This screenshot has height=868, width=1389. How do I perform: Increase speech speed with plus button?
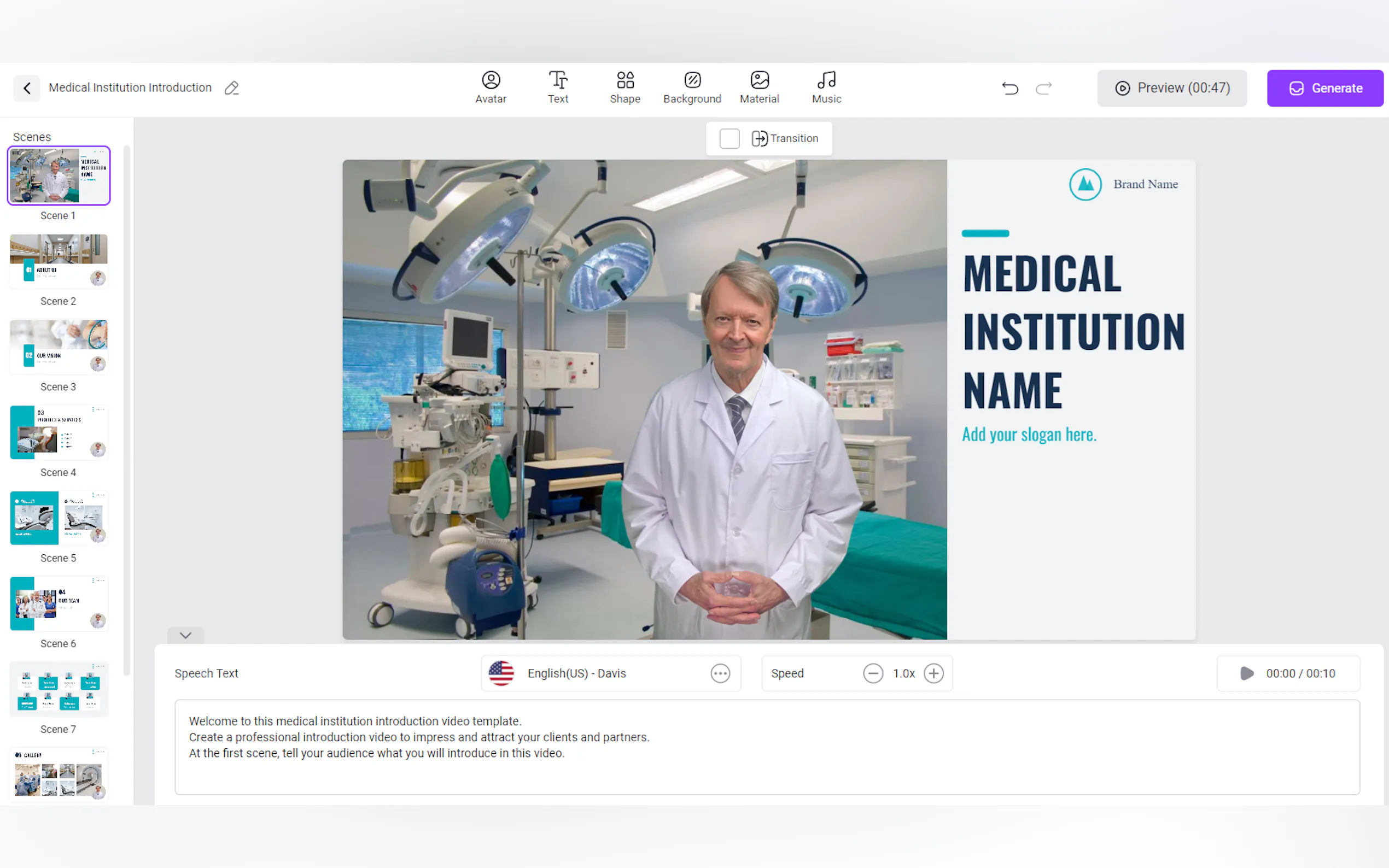click(x=933, y=673)
